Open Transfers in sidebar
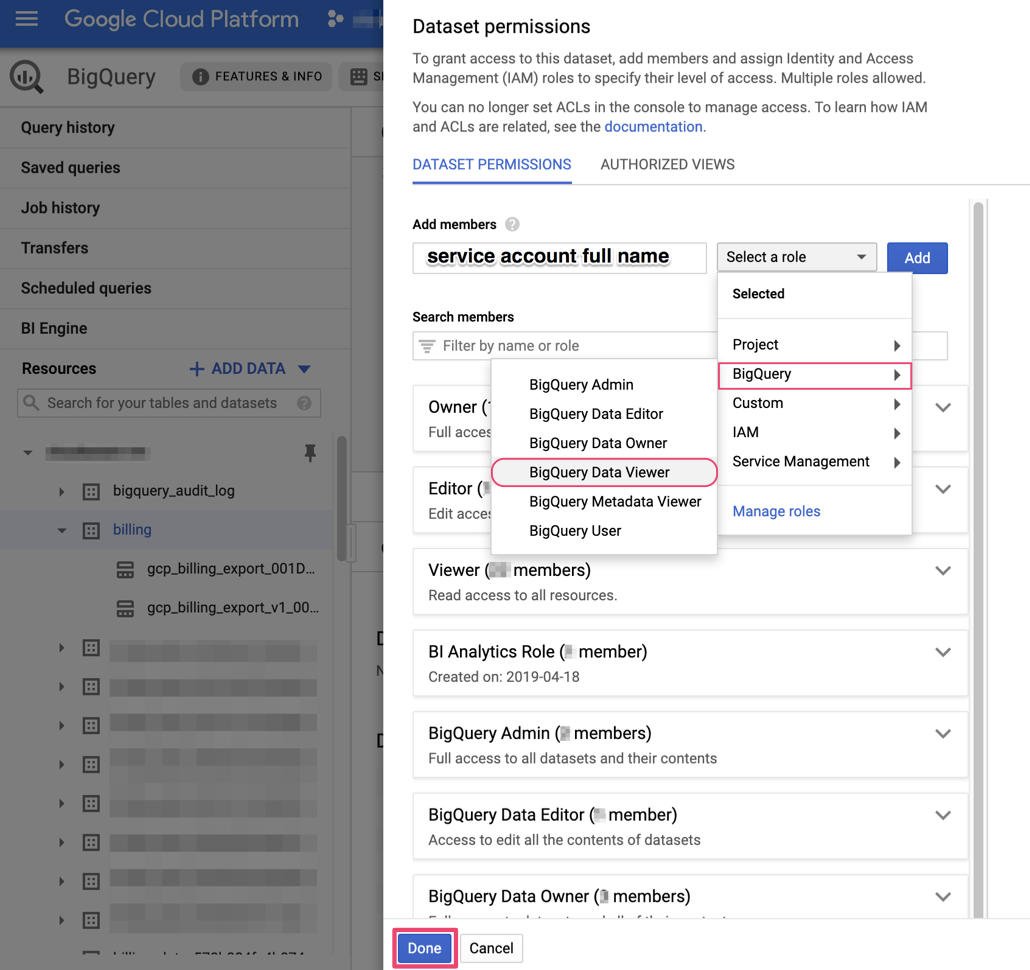The image size is (1030, 970). pyautogui.click(x=175, y=248)
